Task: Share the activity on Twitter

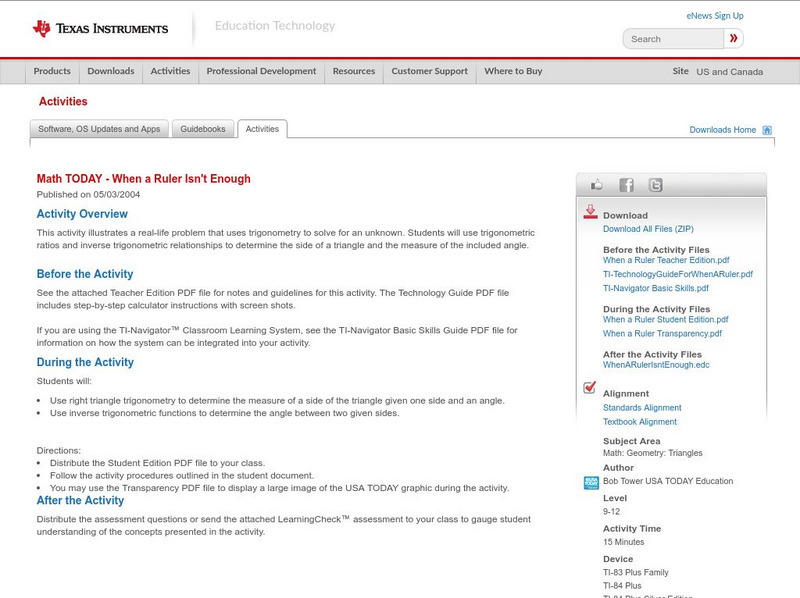Action: (656, 185)
